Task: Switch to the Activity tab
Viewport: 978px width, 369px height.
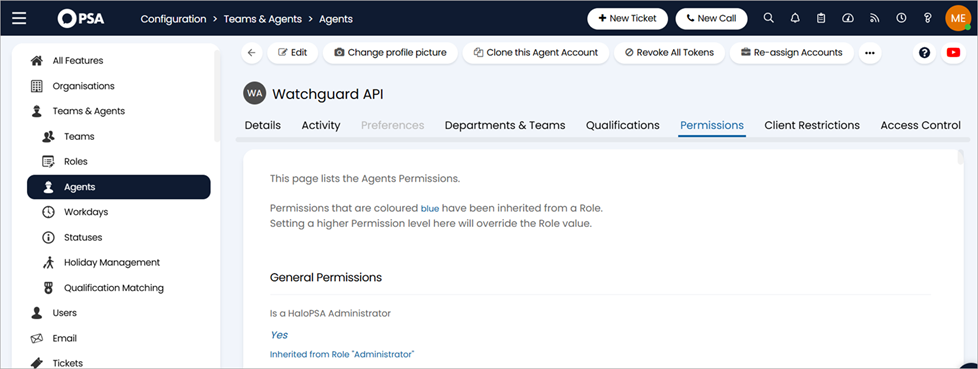Action: pyautogui.click(x=321, y=125)
